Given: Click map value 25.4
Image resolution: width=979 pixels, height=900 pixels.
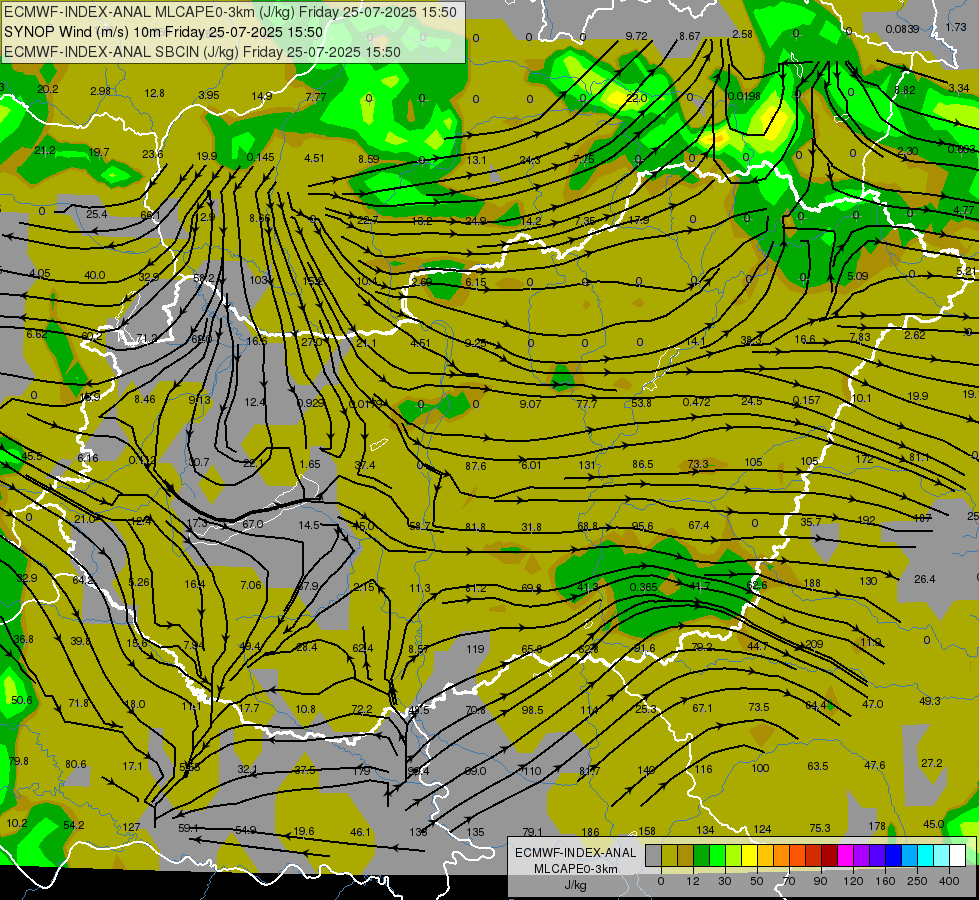Looking at the screenshot, I should pos(96,214).
